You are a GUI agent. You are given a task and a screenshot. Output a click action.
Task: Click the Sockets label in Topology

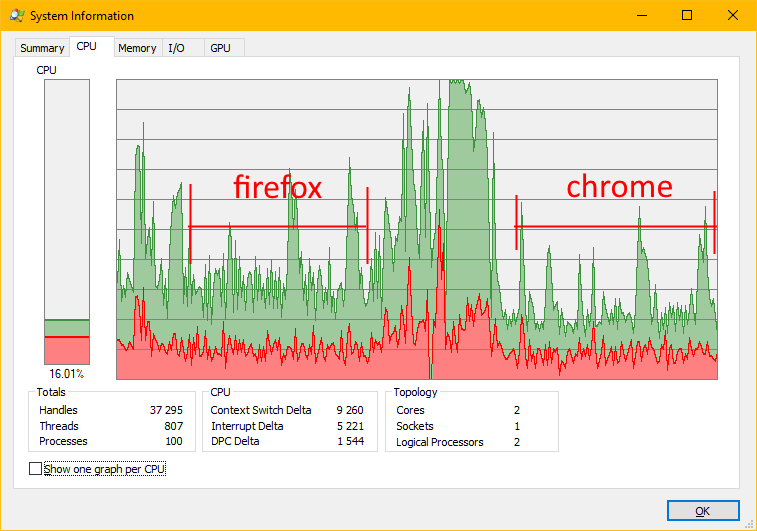click(415, 426)
